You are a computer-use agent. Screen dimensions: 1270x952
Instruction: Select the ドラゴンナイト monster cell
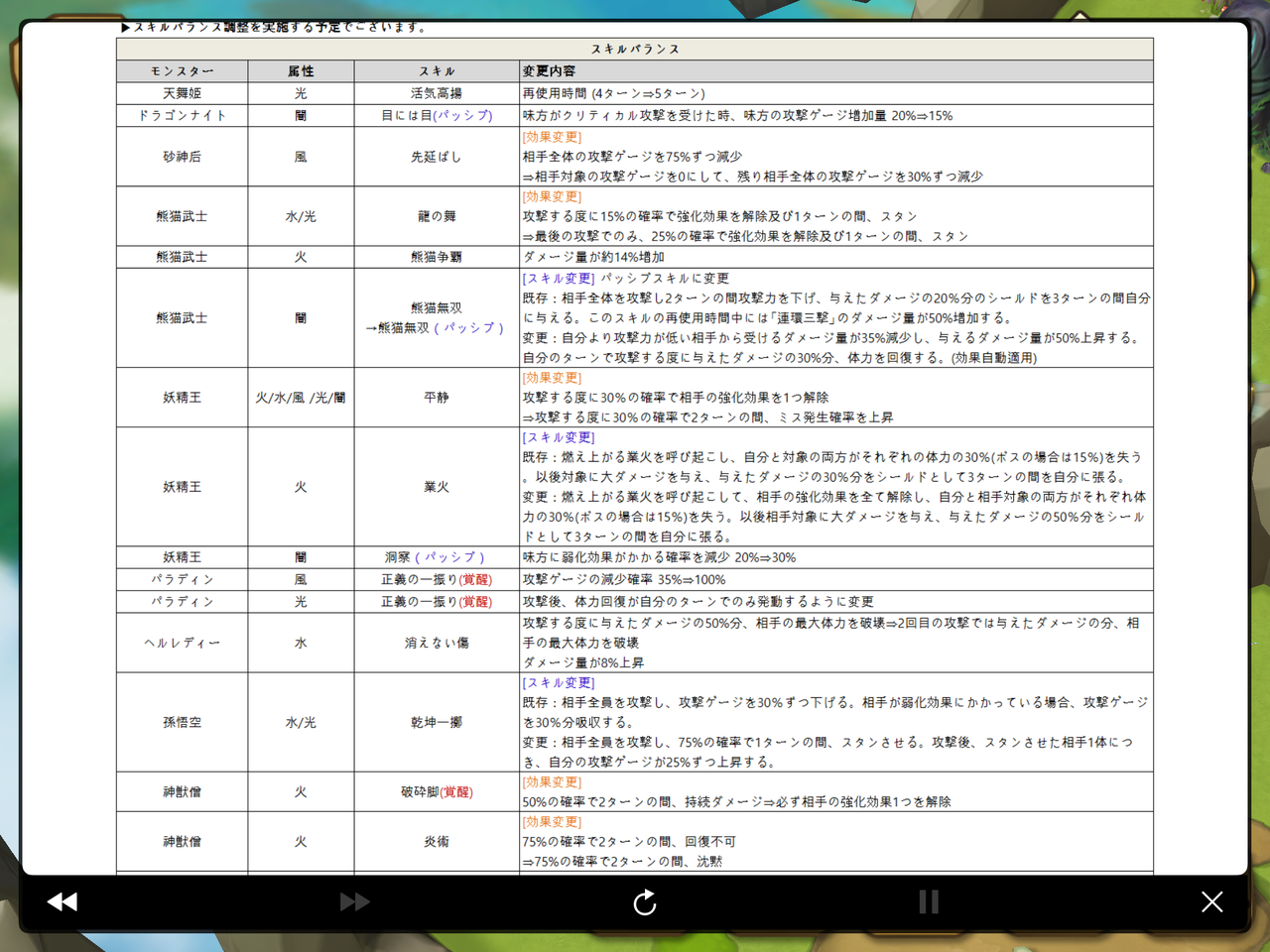pos(182,115)
